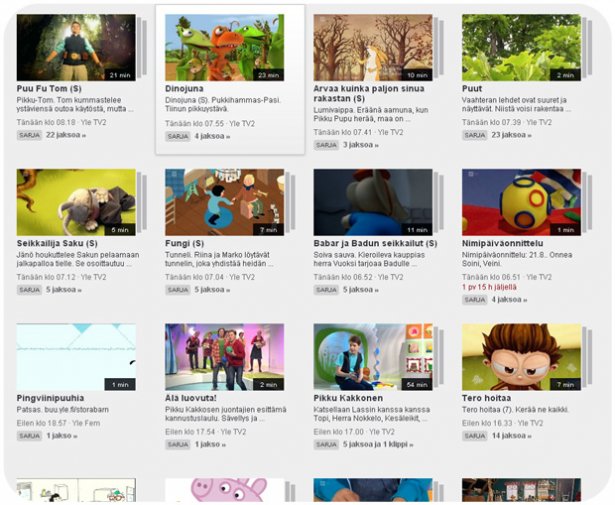Click the Älä luovuta! title link
This screenshot has width=615, height=505.
(x=191, y=398)
